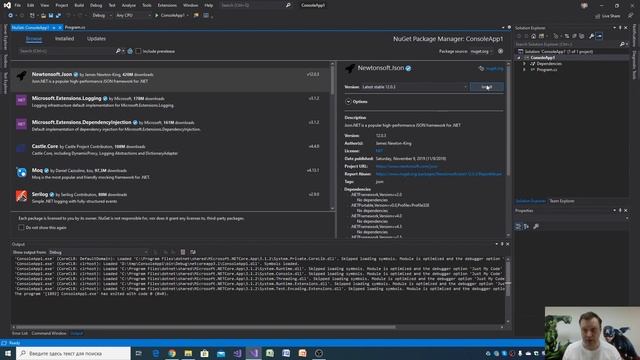Click the Open File toolbar icon
The width and height of the screenshot is (640, 360).
(x=43, y=16)
